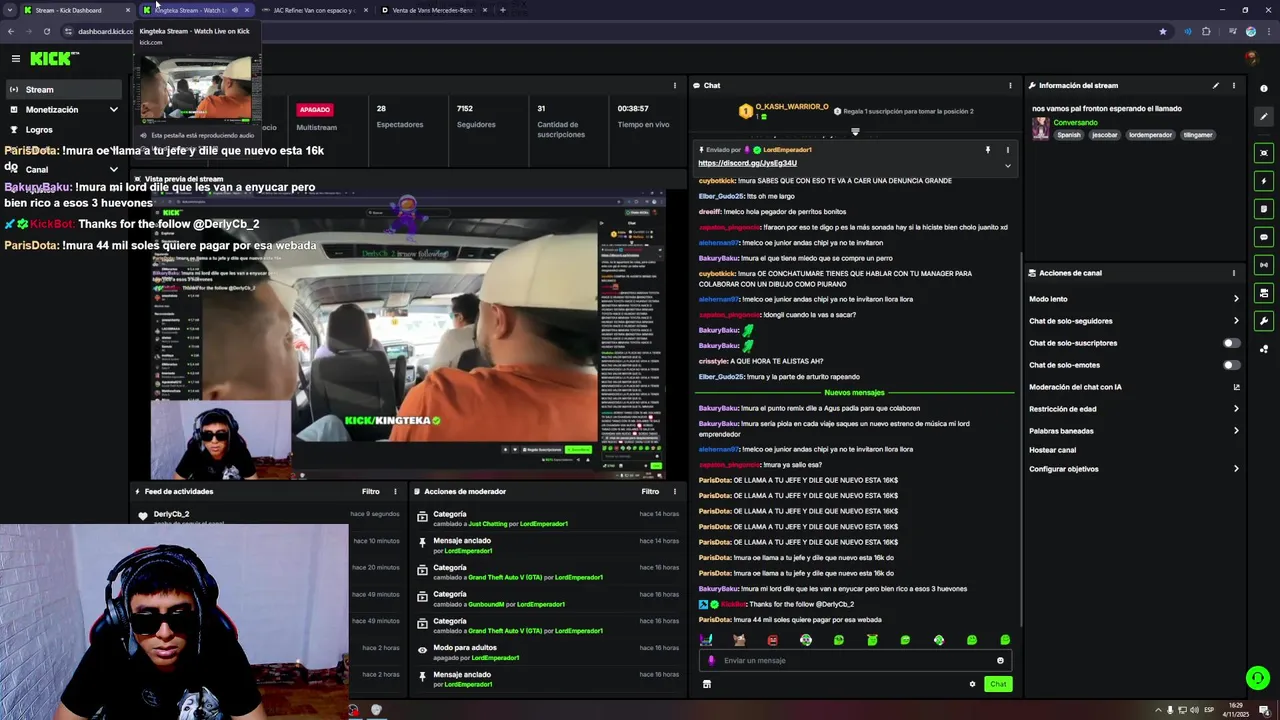Screen dimensions: 1280x720
Task: Collapse the gift leaderboard arrow in chat
Action: (x=855, y=131)
